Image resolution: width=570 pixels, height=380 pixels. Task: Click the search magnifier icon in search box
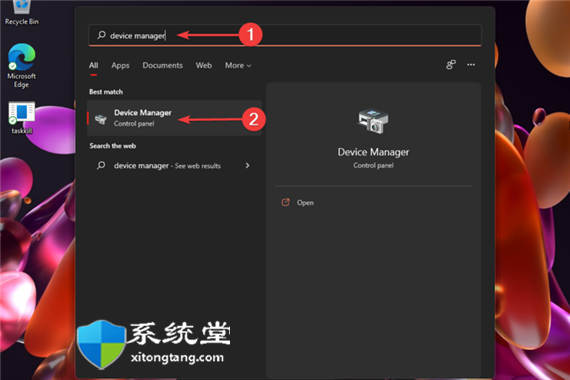tap(101, 35)
